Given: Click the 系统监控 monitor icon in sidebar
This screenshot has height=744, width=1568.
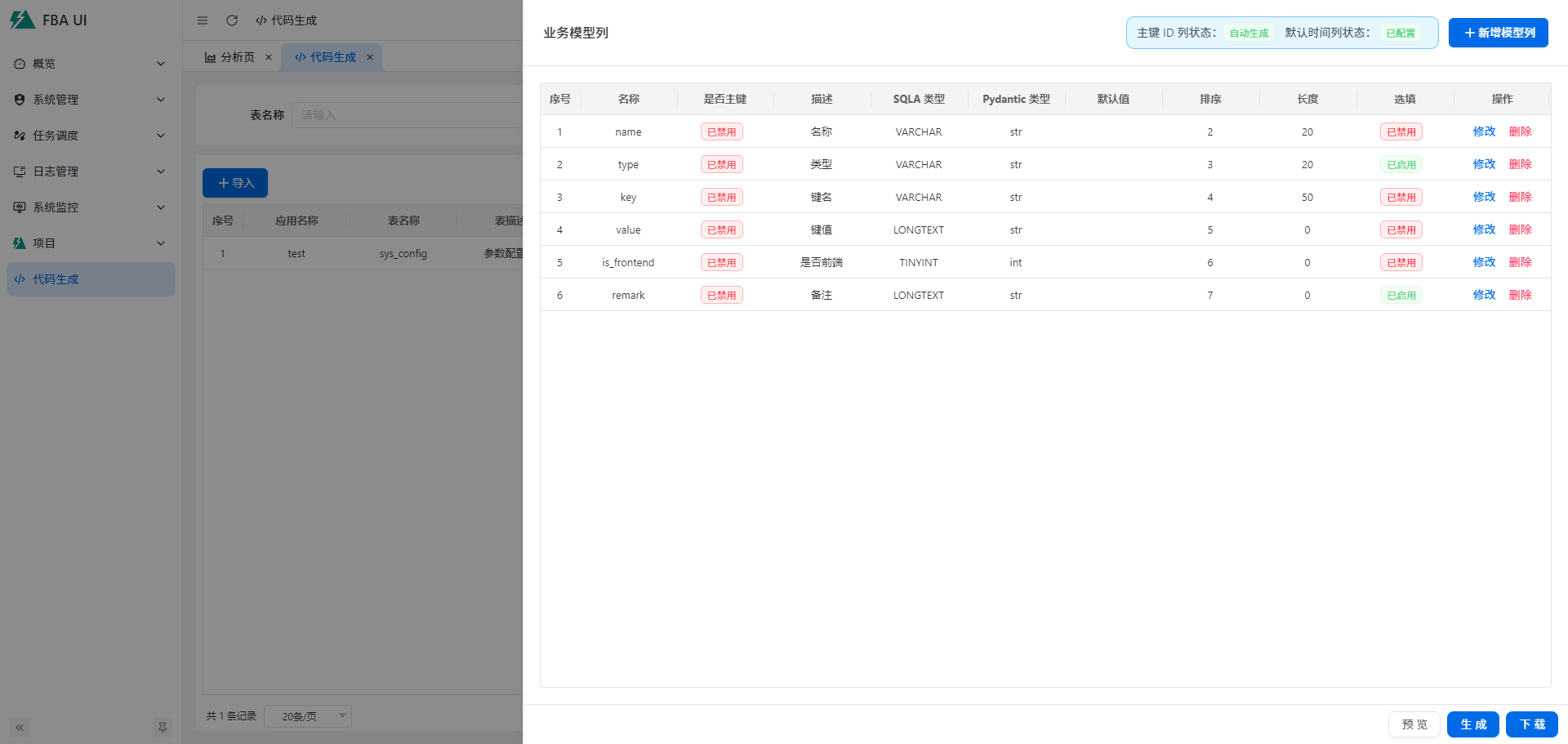Looking at the screenshot, I should (x=20, y=207).
